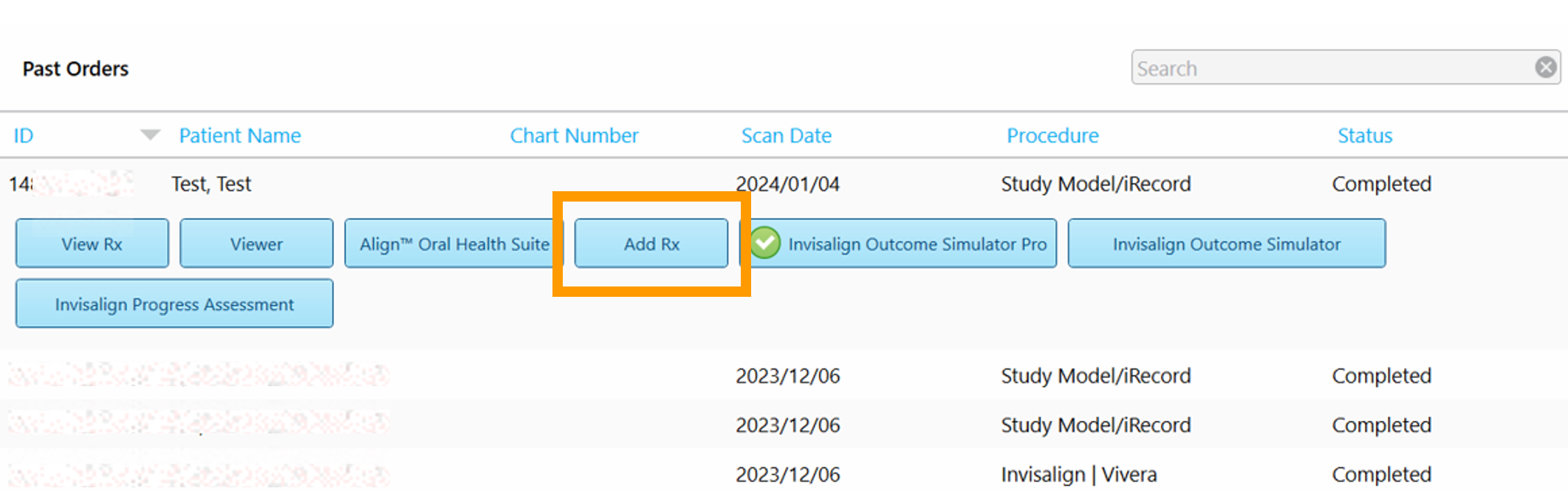Sort by Procedure column header

(1052, 136)
